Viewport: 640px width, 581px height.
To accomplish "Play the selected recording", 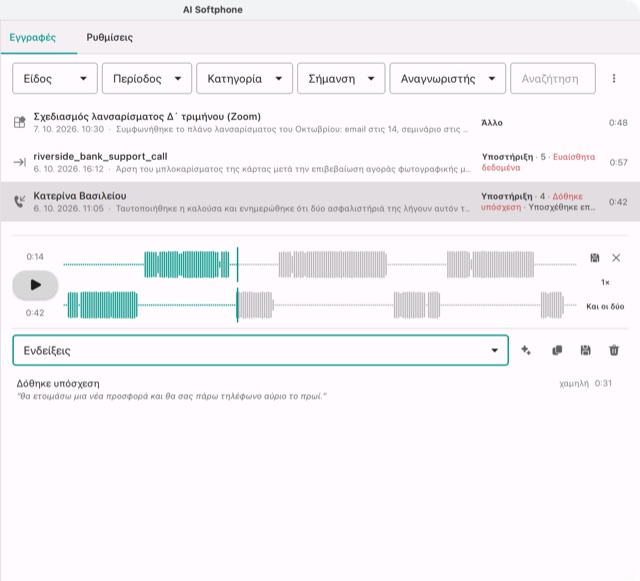I will pyautogui.click(x=35, y=285).
